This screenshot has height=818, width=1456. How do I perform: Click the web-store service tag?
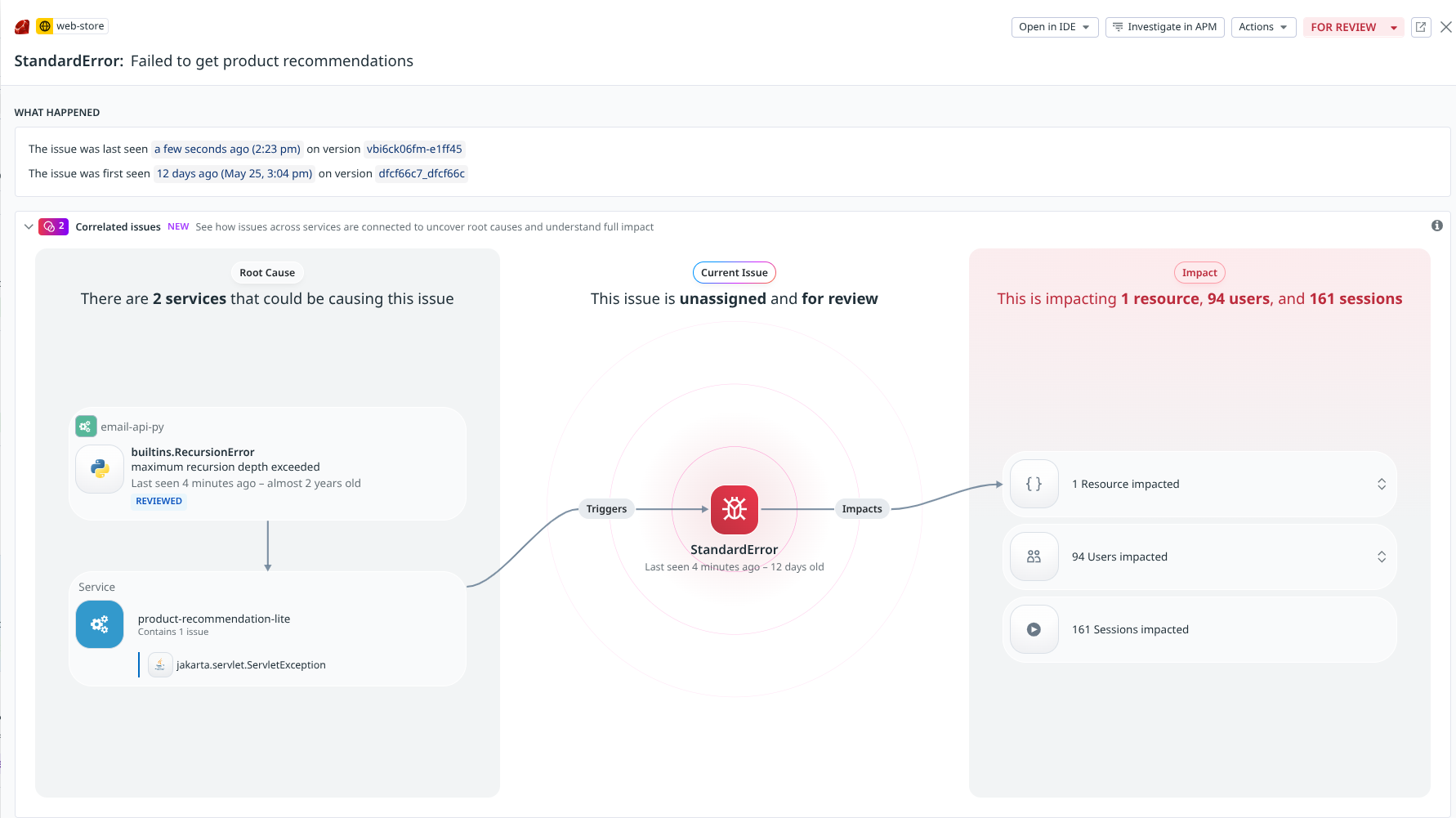click(72, 26)
